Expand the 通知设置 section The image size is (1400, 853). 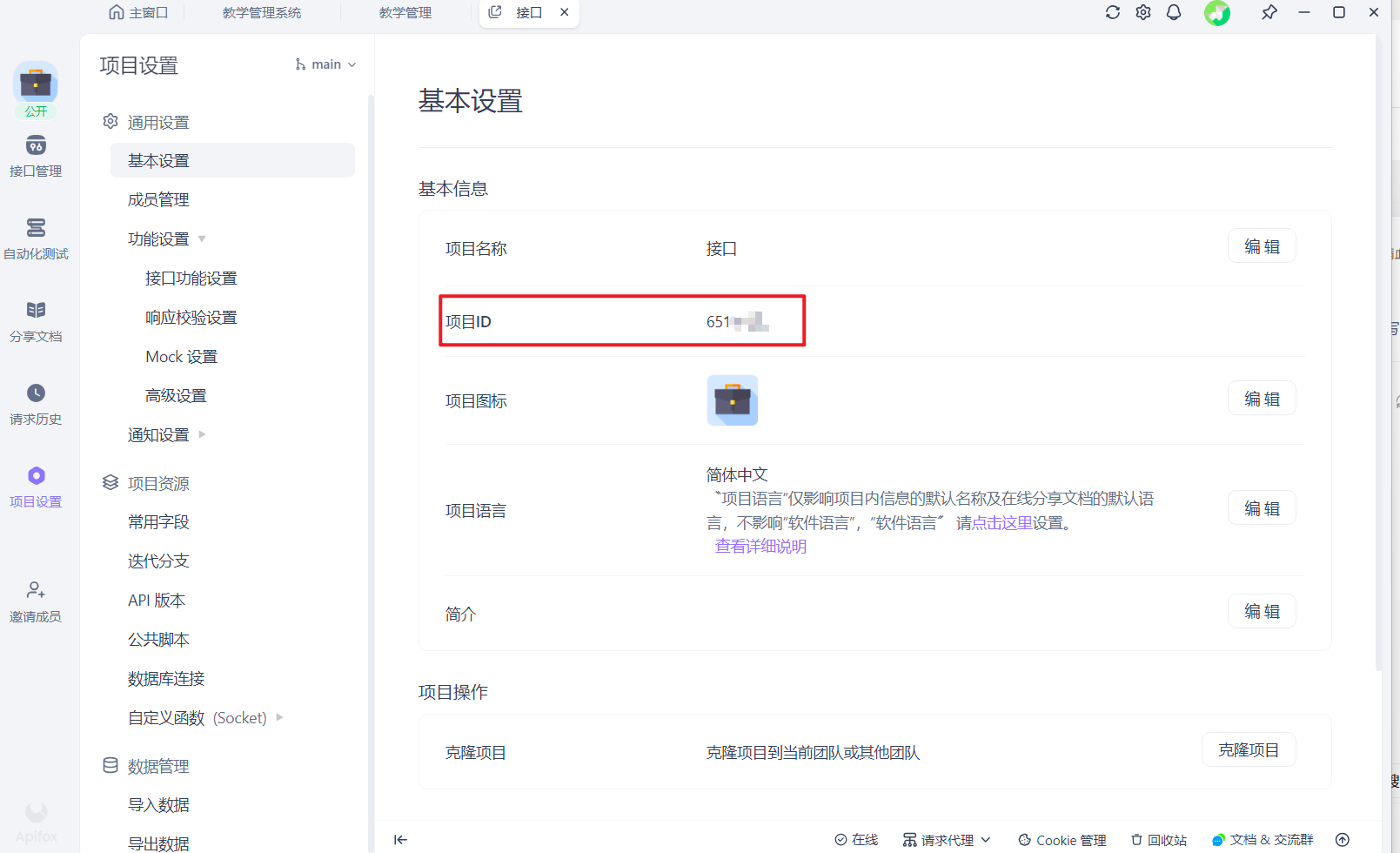[x=201, y=433]
